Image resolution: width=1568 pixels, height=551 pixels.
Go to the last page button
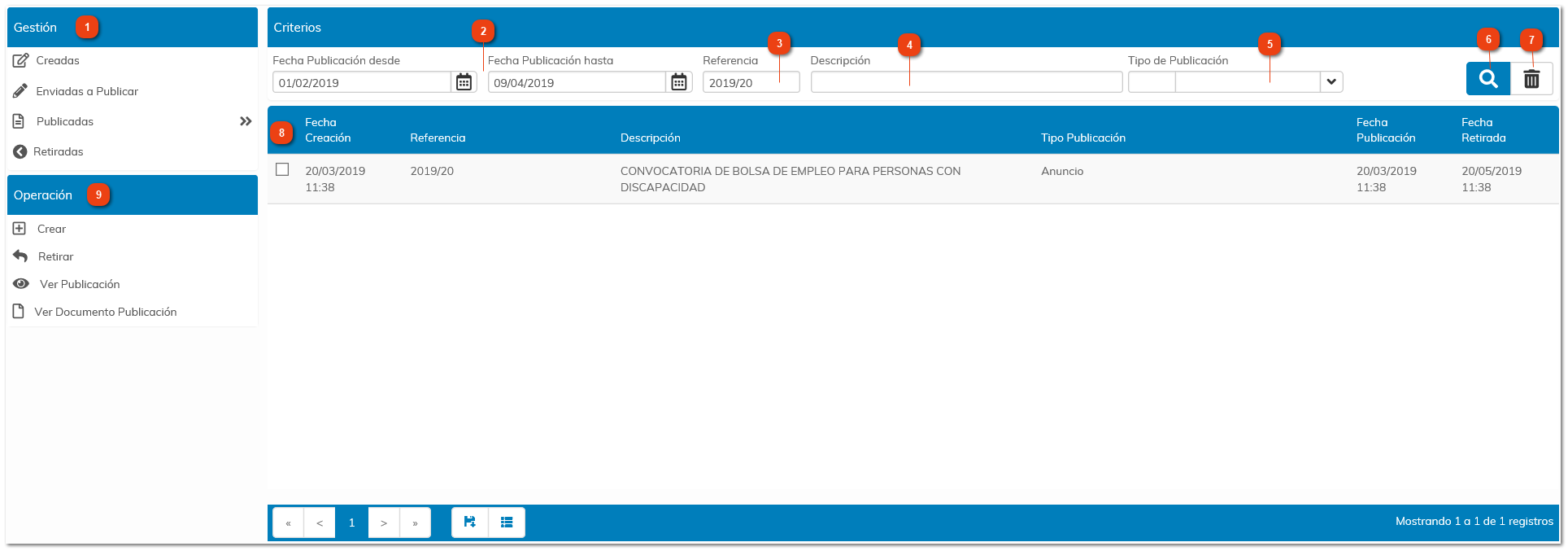click(415, 523)
